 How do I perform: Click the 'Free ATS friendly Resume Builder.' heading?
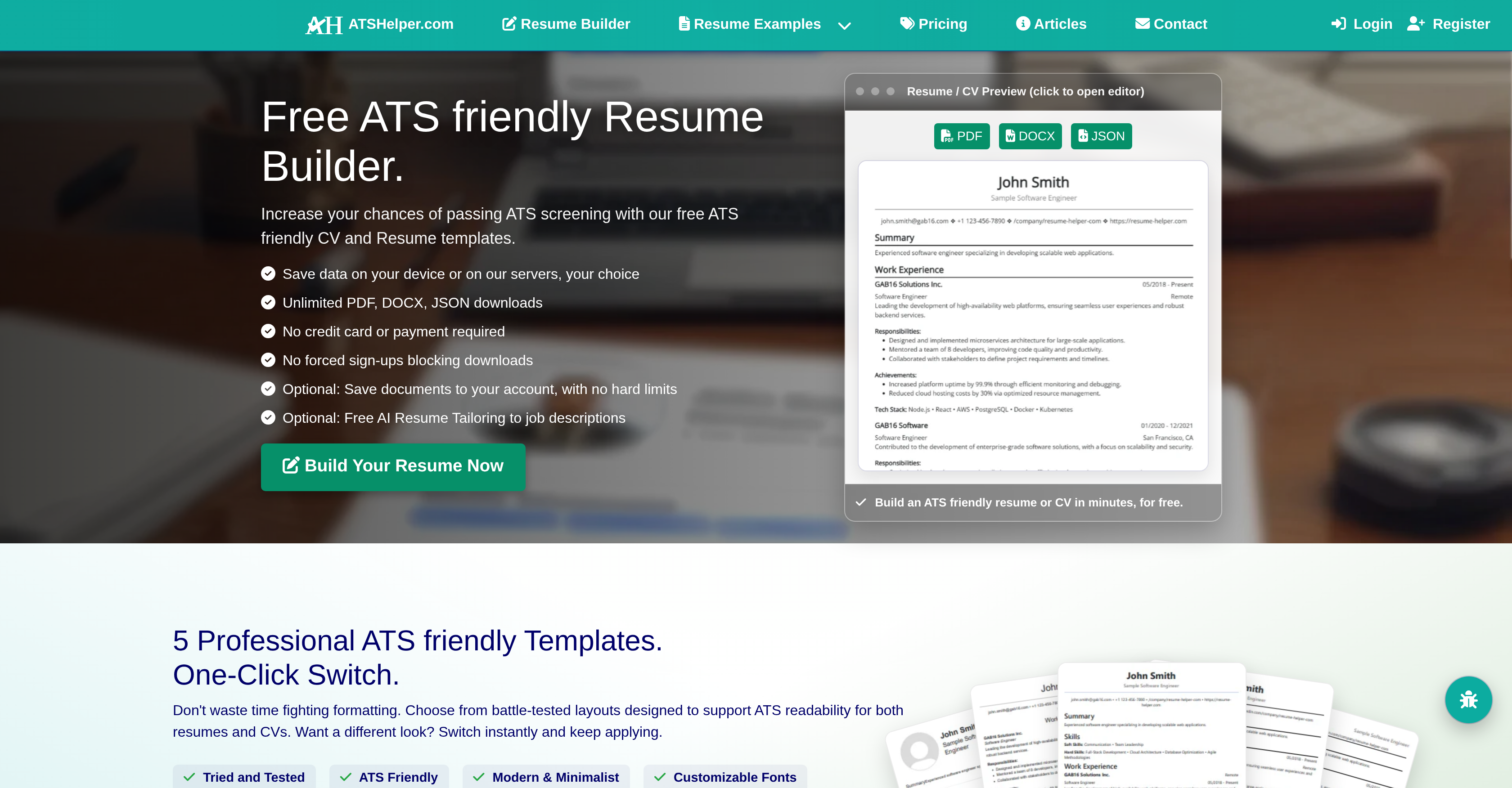click(513, 141)
